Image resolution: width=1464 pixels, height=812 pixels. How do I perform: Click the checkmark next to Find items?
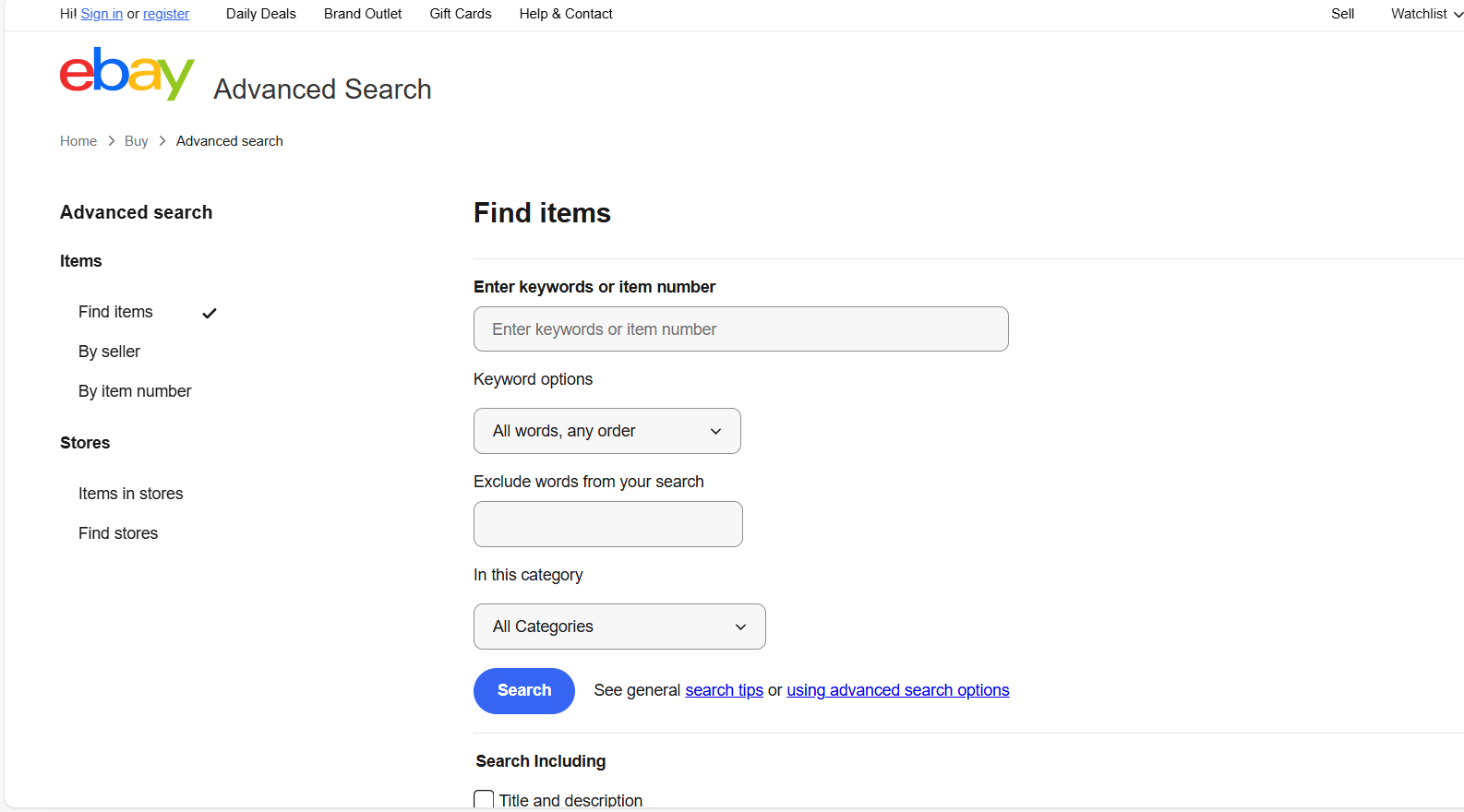click(x=210, y=313)
